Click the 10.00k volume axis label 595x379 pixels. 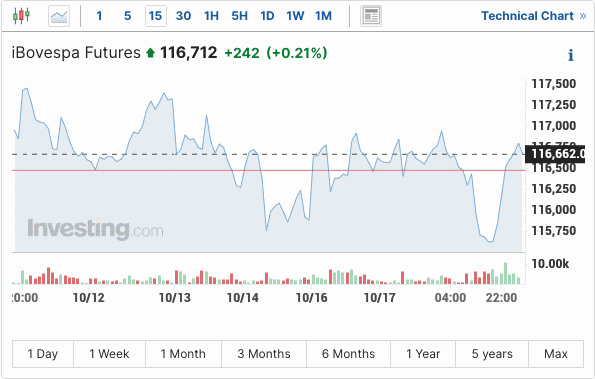tap(550, 264)
